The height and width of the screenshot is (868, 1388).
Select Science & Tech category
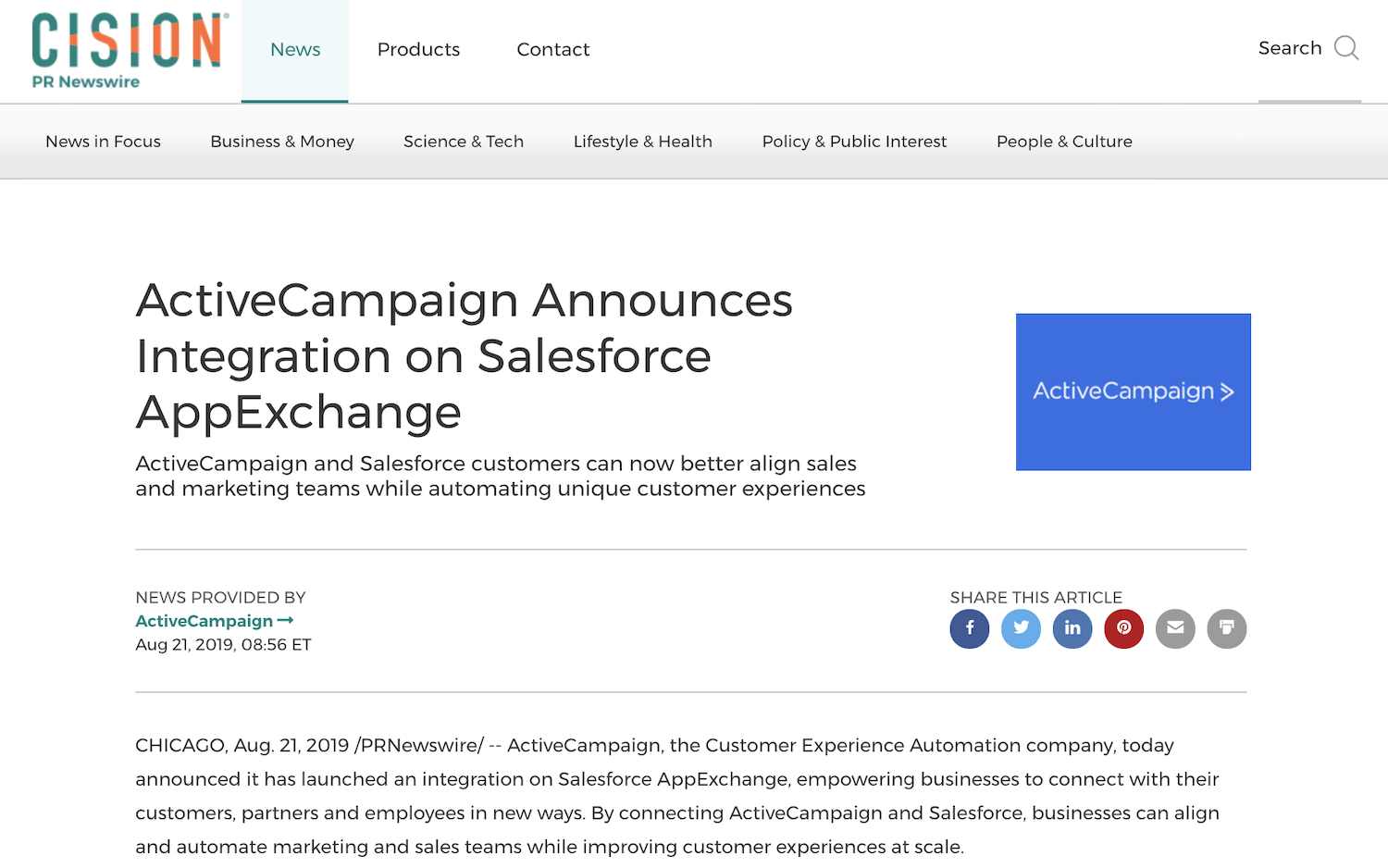[464, 142]
